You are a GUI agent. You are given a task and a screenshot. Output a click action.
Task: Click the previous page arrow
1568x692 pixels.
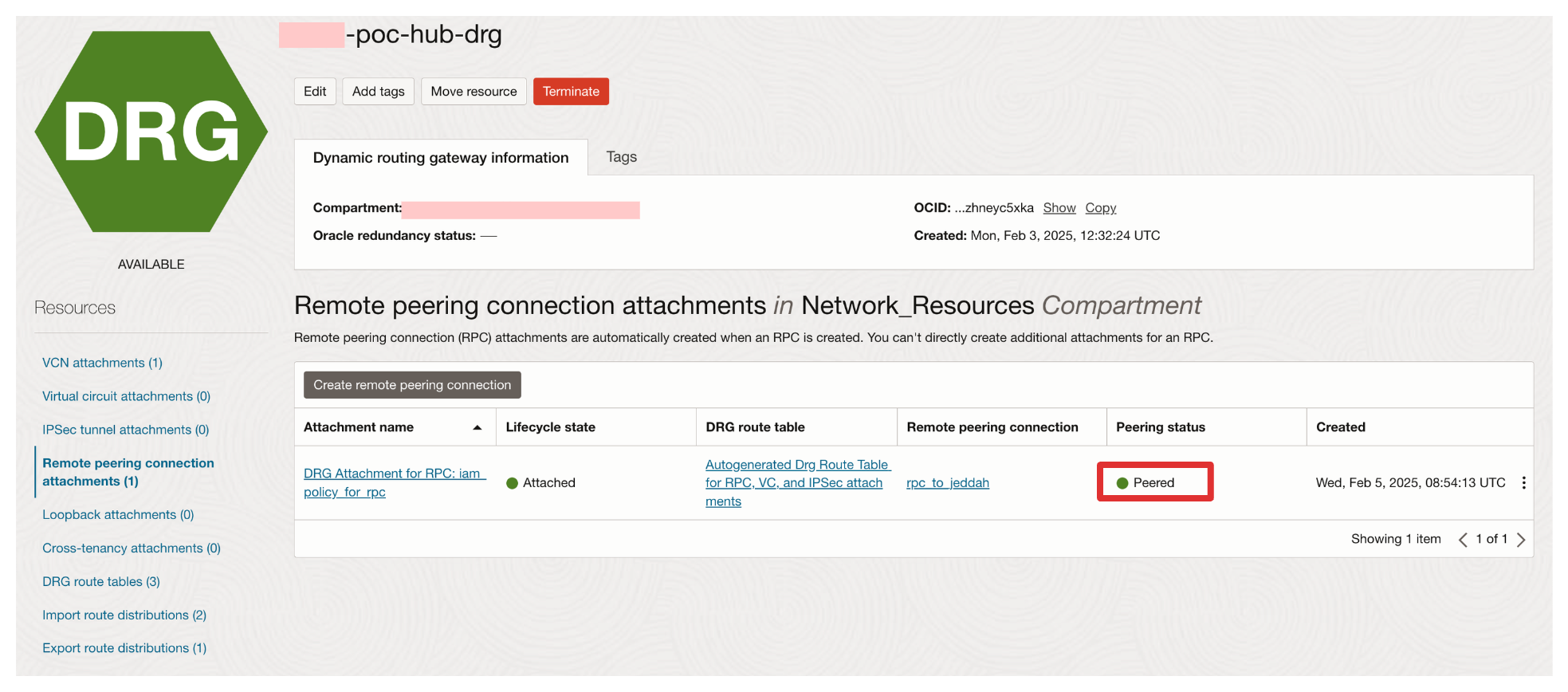coord(1463,540)
